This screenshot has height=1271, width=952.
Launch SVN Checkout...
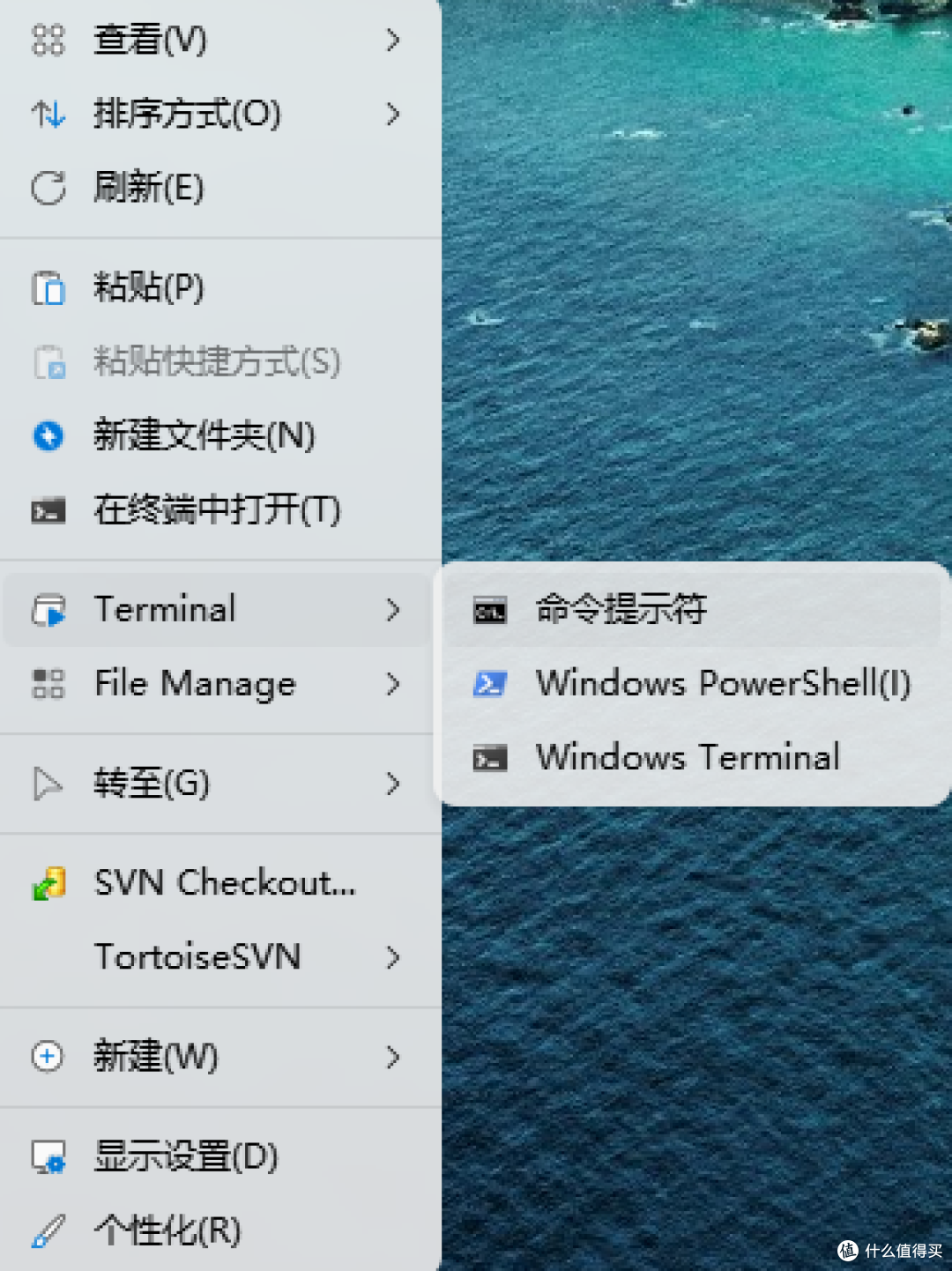(x=225, y=883)
